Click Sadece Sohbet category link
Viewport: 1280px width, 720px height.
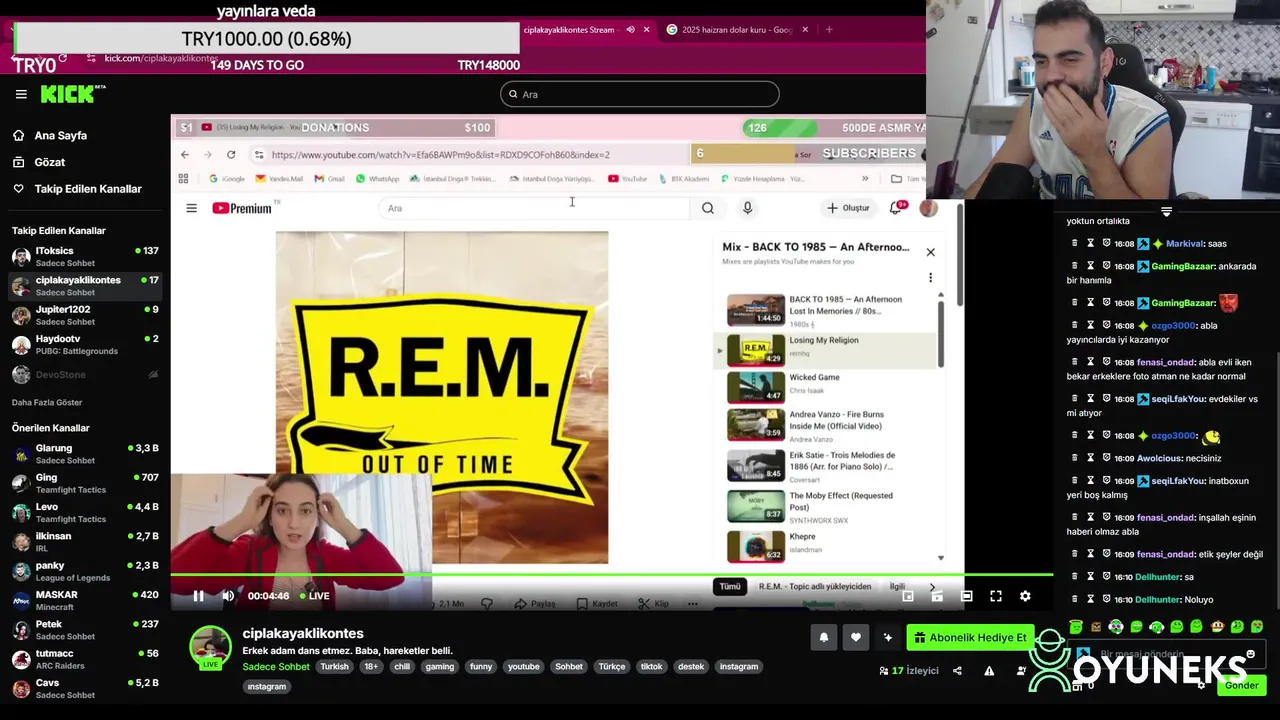coord(276,667)
